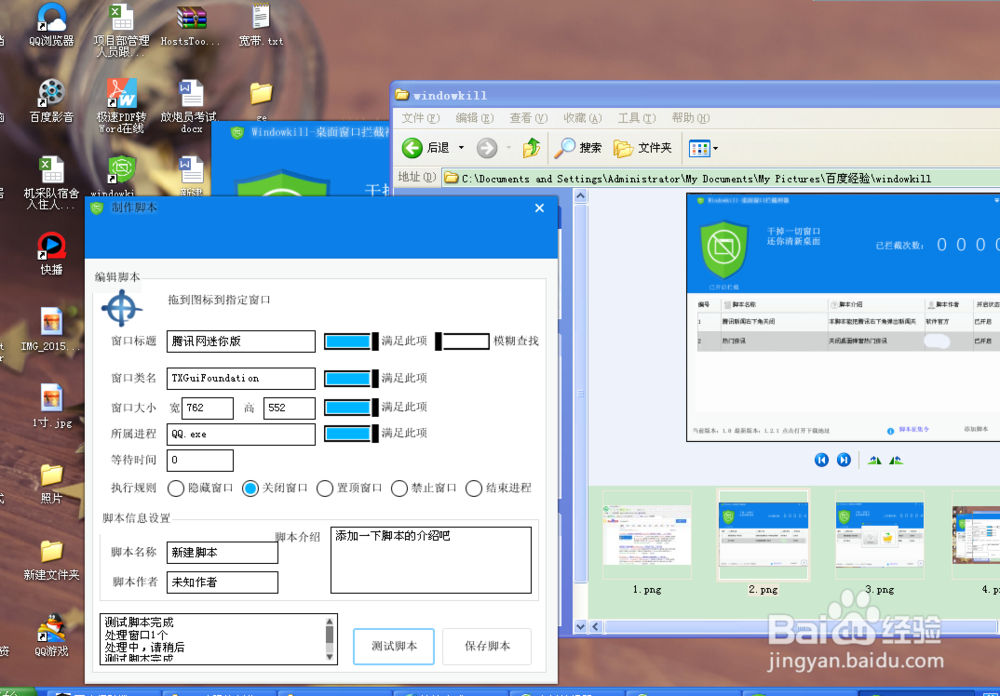Click explorer address bar path
Screen dimensions: 1000x696
(721, 179)
